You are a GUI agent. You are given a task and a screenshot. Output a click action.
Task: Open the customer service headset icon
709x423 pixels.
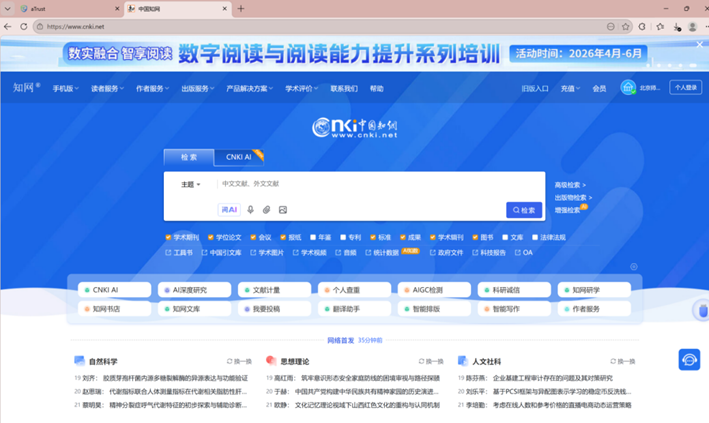pos(689,360)
